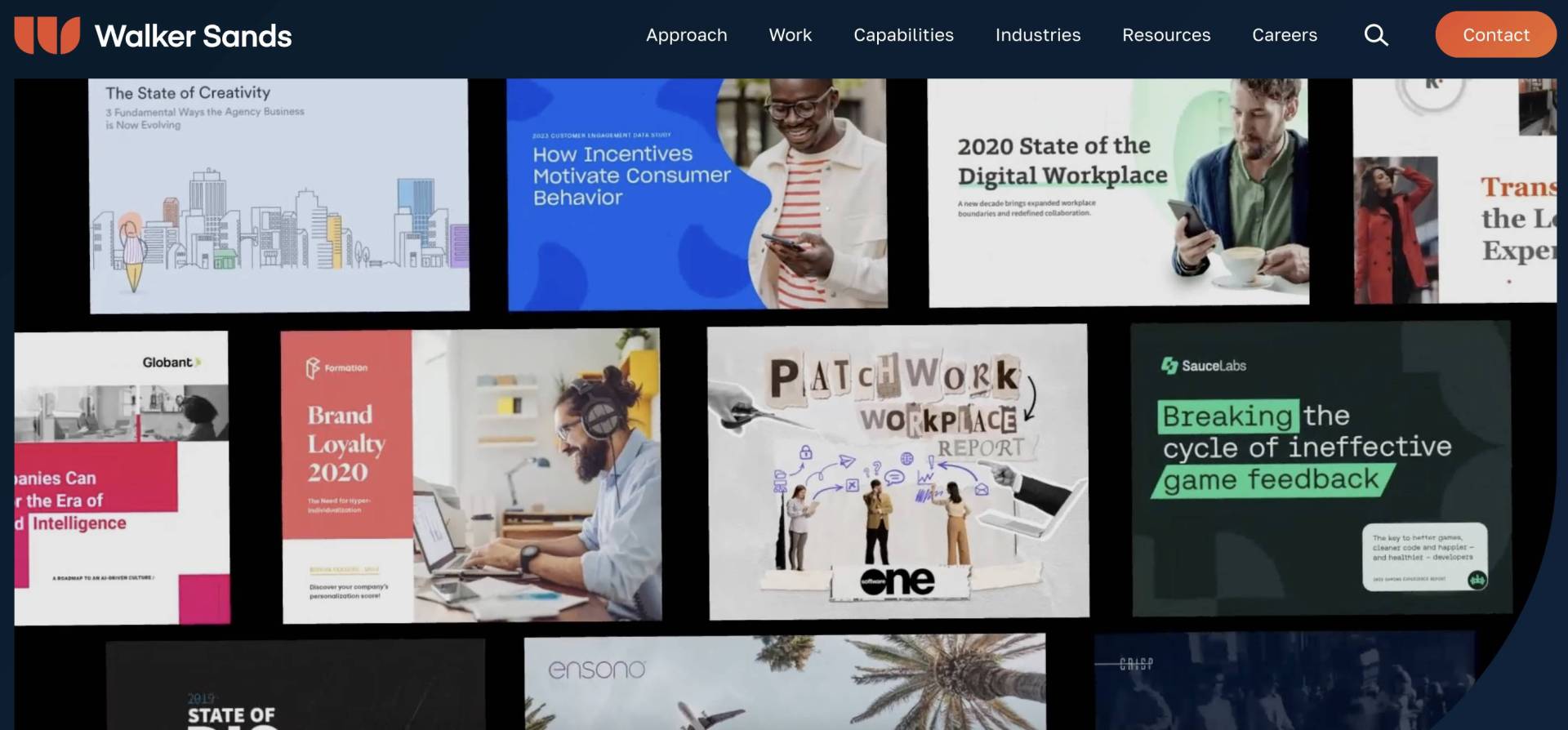Open the Brand Loyalty 2020 Formation card
Screen dimensions: 1568x730
coord(471,475)
